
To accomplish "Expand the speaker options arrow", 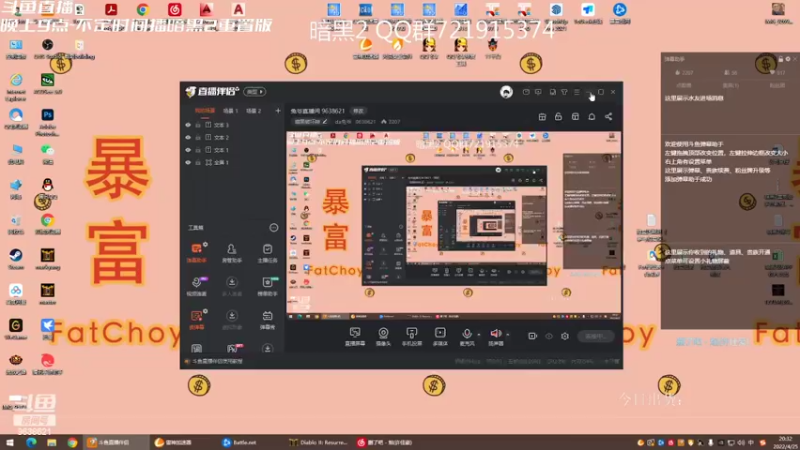I will 508,335.
